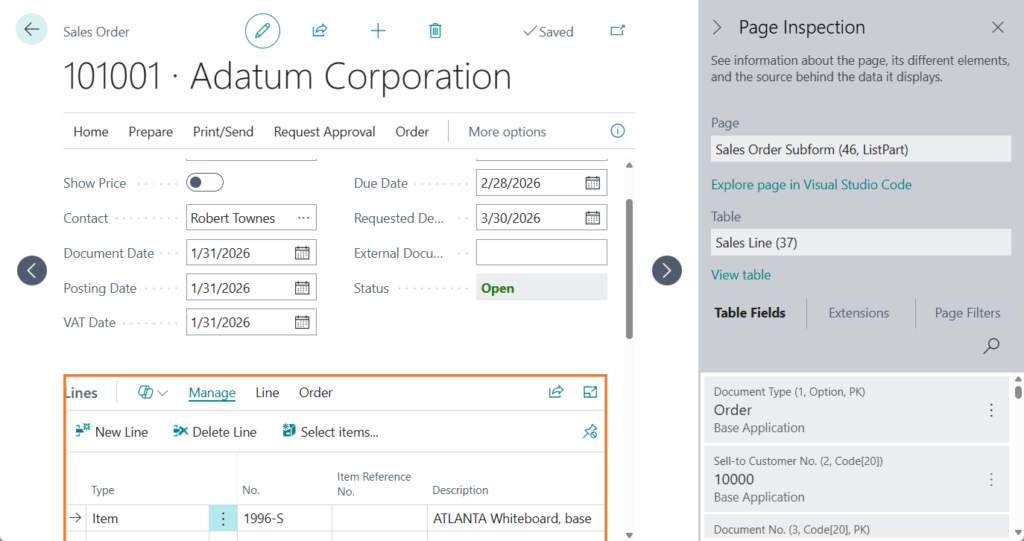Open Document Type field options menu
This screenshot has height=541, width=1024.
coord(991,410)
